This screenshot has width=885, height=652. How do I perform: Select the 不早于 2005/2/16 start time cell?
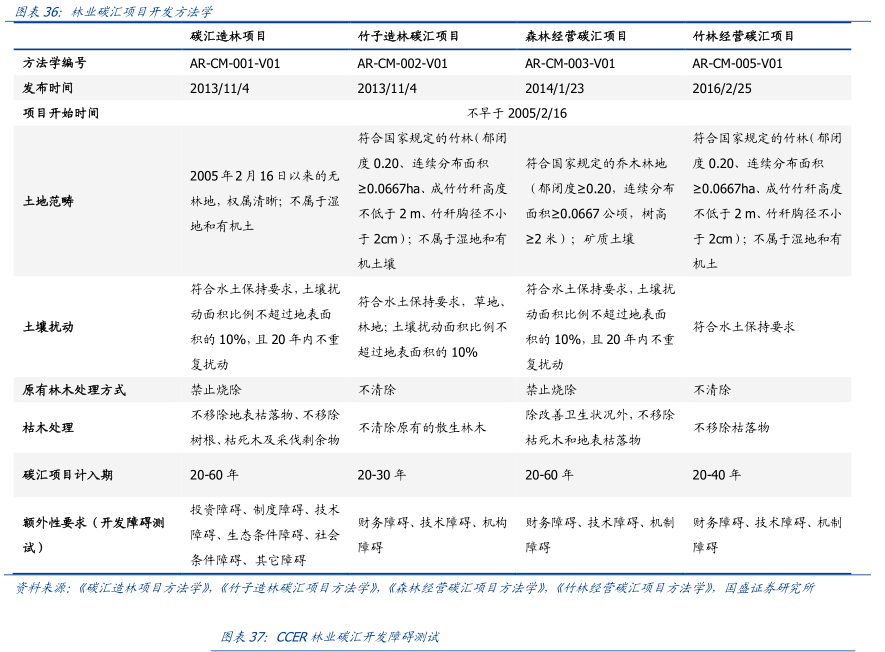(517, 113)
